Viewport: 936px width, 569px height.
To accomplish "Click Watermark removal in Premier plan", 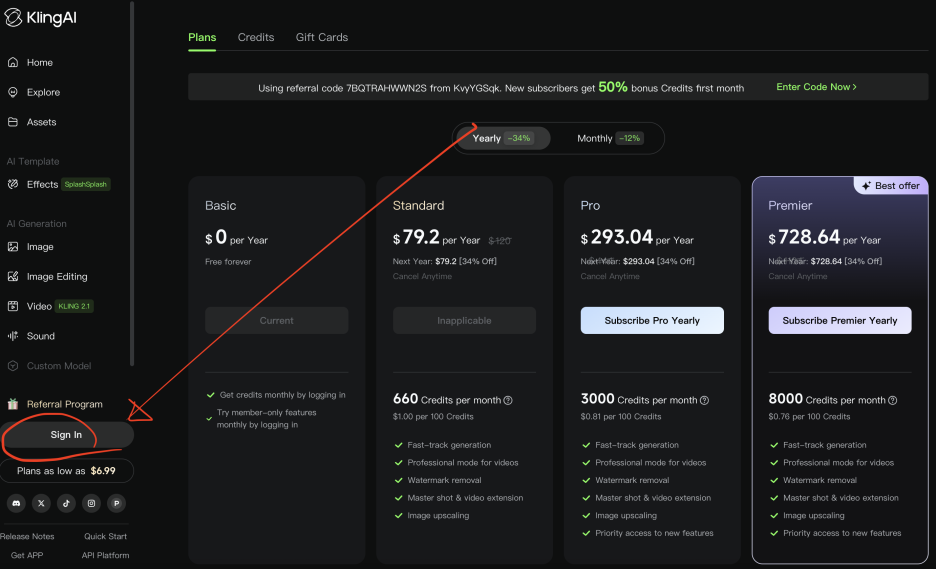I will pyautogui.click(x=820, y=481).
